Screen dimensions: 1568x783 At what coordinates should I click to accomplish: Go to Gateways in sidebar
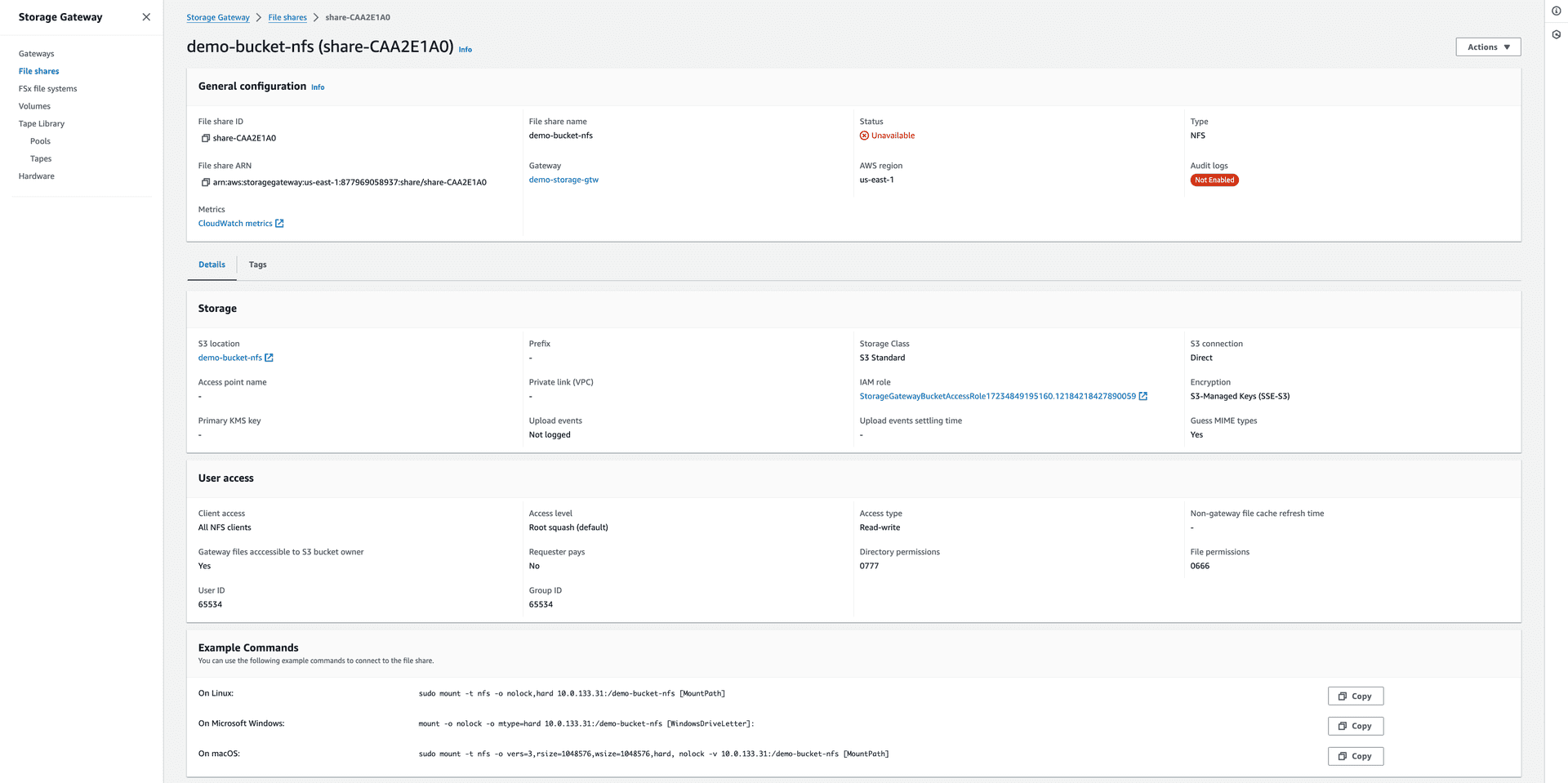pyautogui.click(x=37, y=54)
